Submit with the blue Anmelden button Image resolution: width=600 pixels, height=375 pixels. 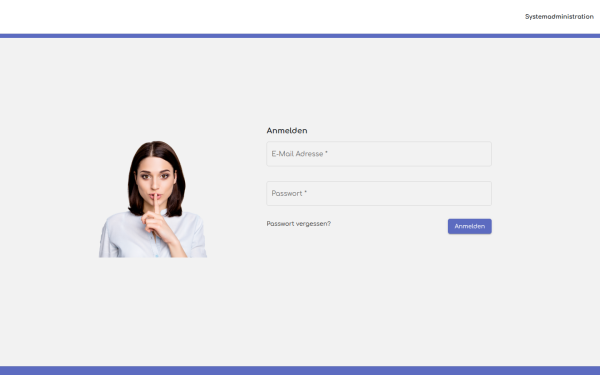click(x=470, y=227)
